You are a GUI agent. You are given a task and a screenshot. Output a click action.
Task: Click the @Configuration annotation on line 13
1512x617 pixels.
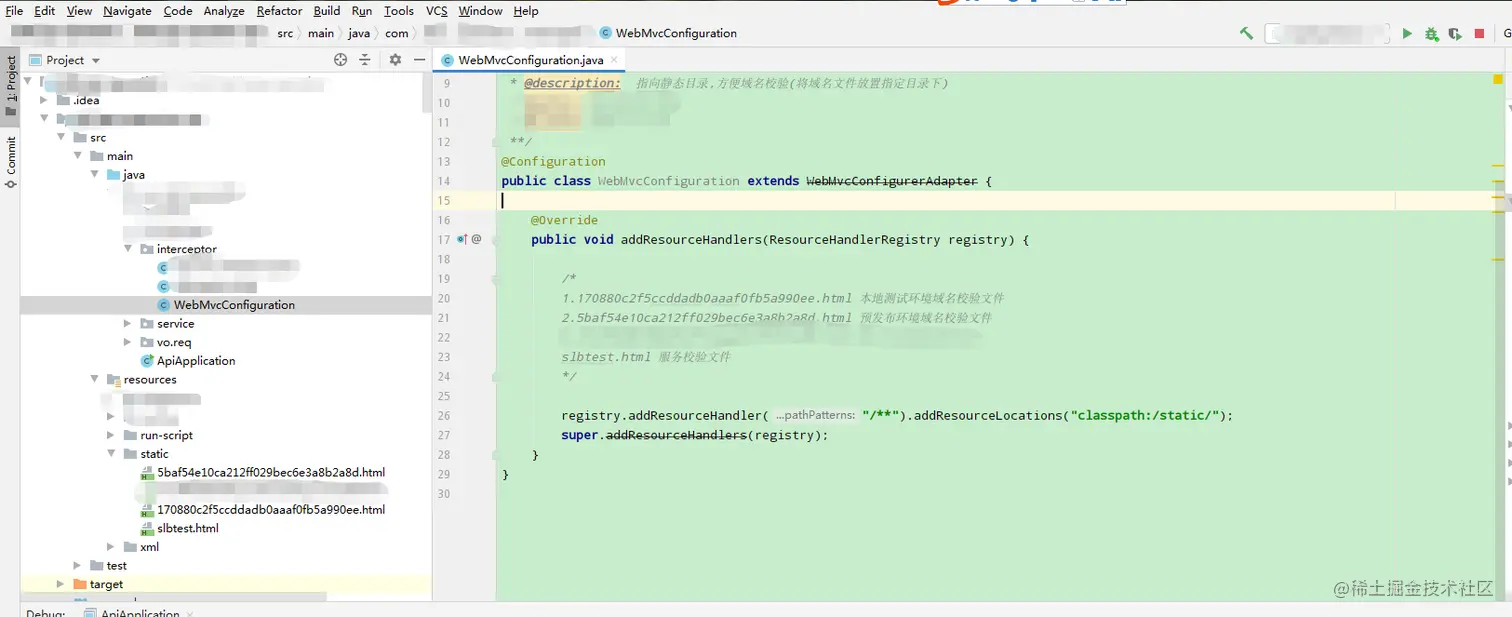click(x=553, y=161)
